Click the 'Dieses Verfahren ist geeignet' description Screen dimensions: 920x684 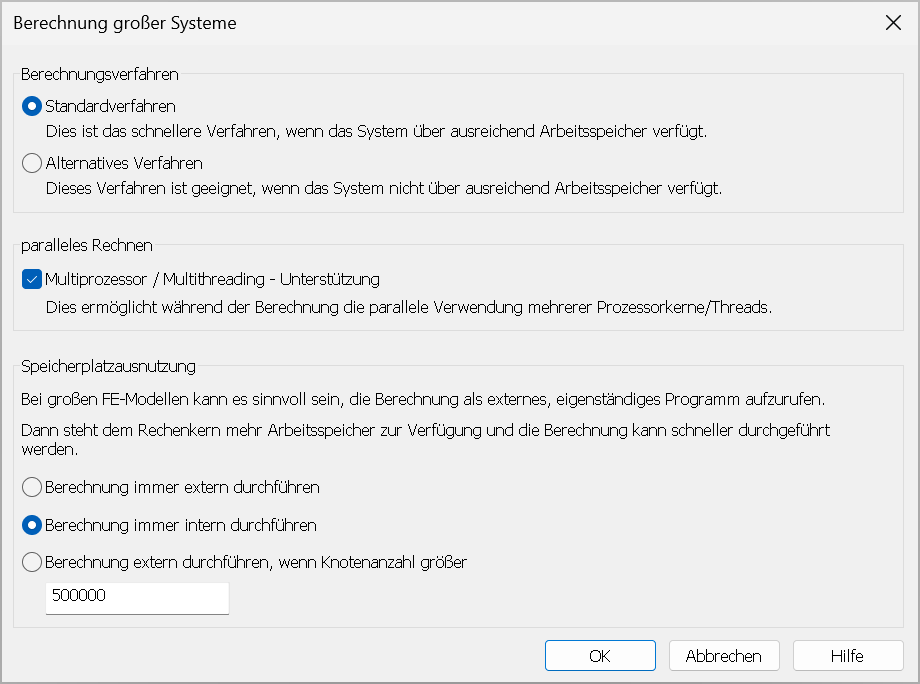pyautogui.click(x=384, y=188)
